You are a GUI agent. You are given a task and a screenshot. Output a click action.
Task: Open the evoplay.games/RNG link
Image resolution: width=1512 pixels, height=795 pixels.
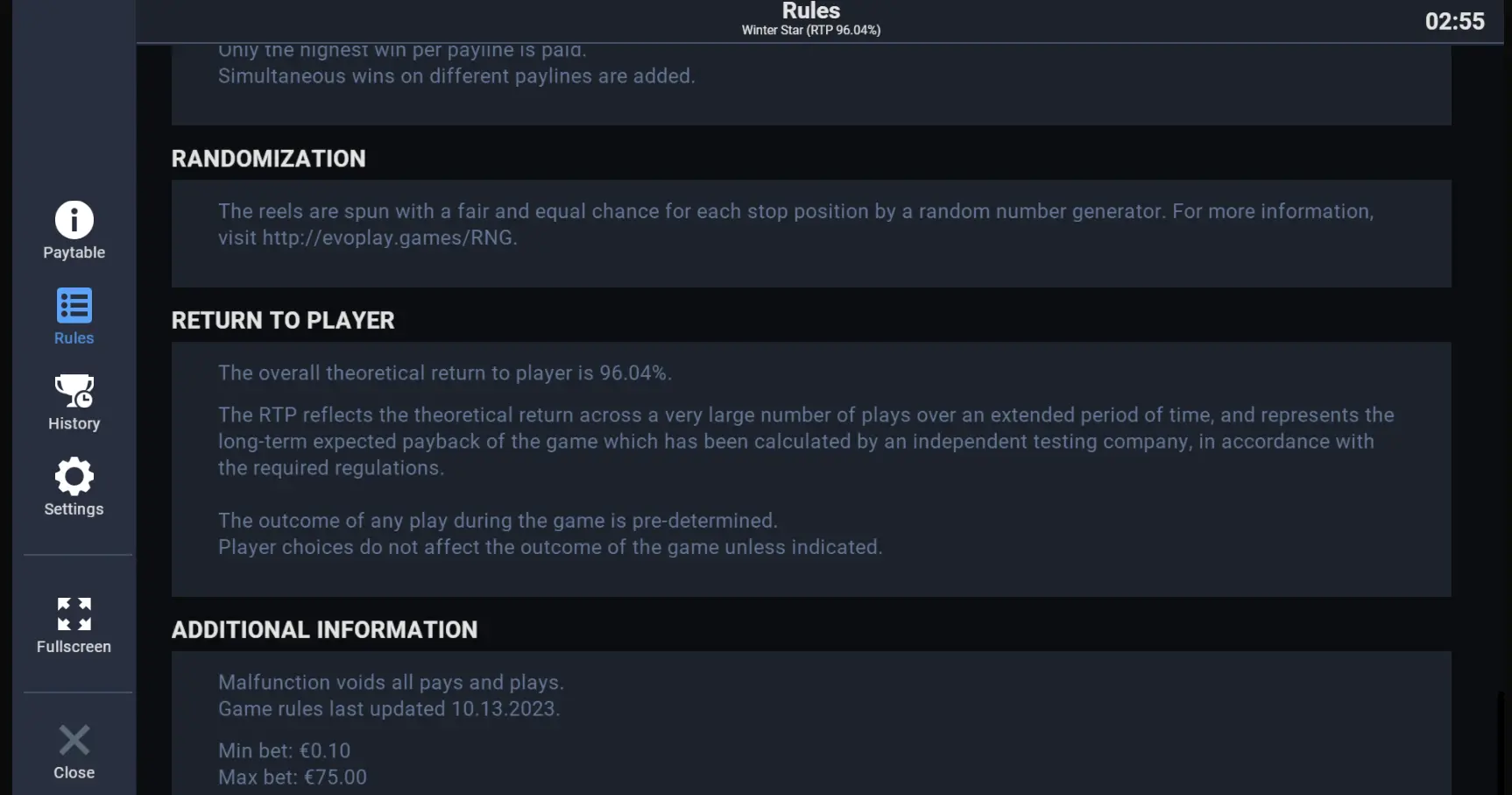coord(388,238)
